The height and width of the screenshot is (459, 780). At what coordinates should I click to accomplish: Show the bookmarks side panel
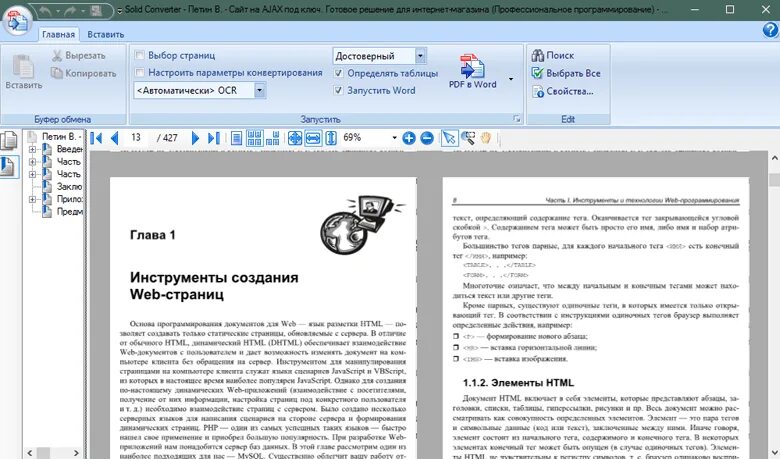coord(8,166)
